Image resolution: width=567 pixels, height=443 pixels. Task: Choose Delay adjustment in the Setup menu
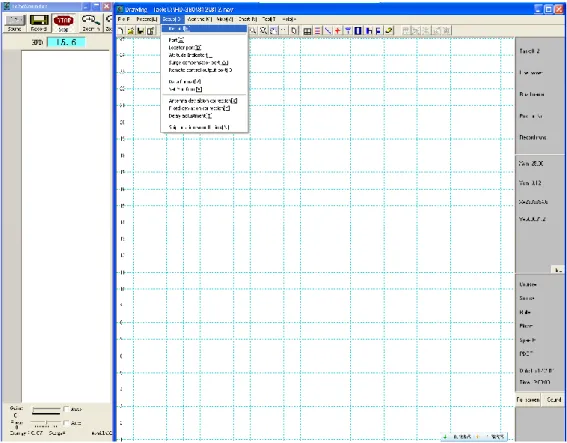[x=204, y=116]
